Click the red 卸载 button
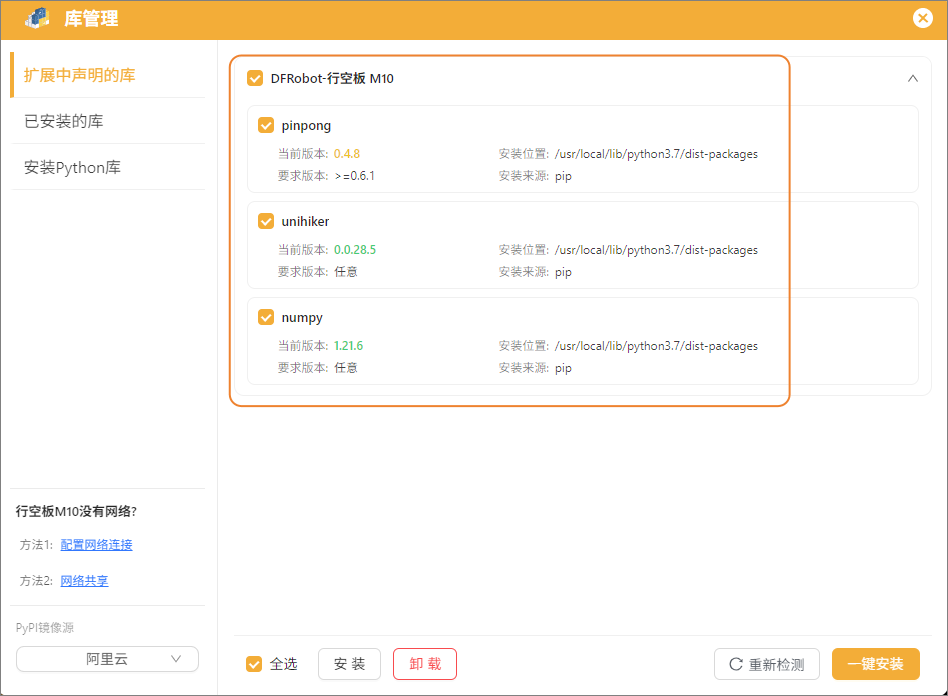The image size is (948, 696). coord(425,664)
